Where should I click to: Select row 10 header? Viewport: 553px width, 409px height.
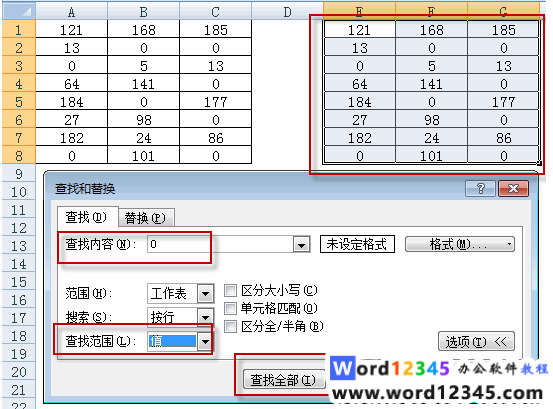tap(19, 191)
